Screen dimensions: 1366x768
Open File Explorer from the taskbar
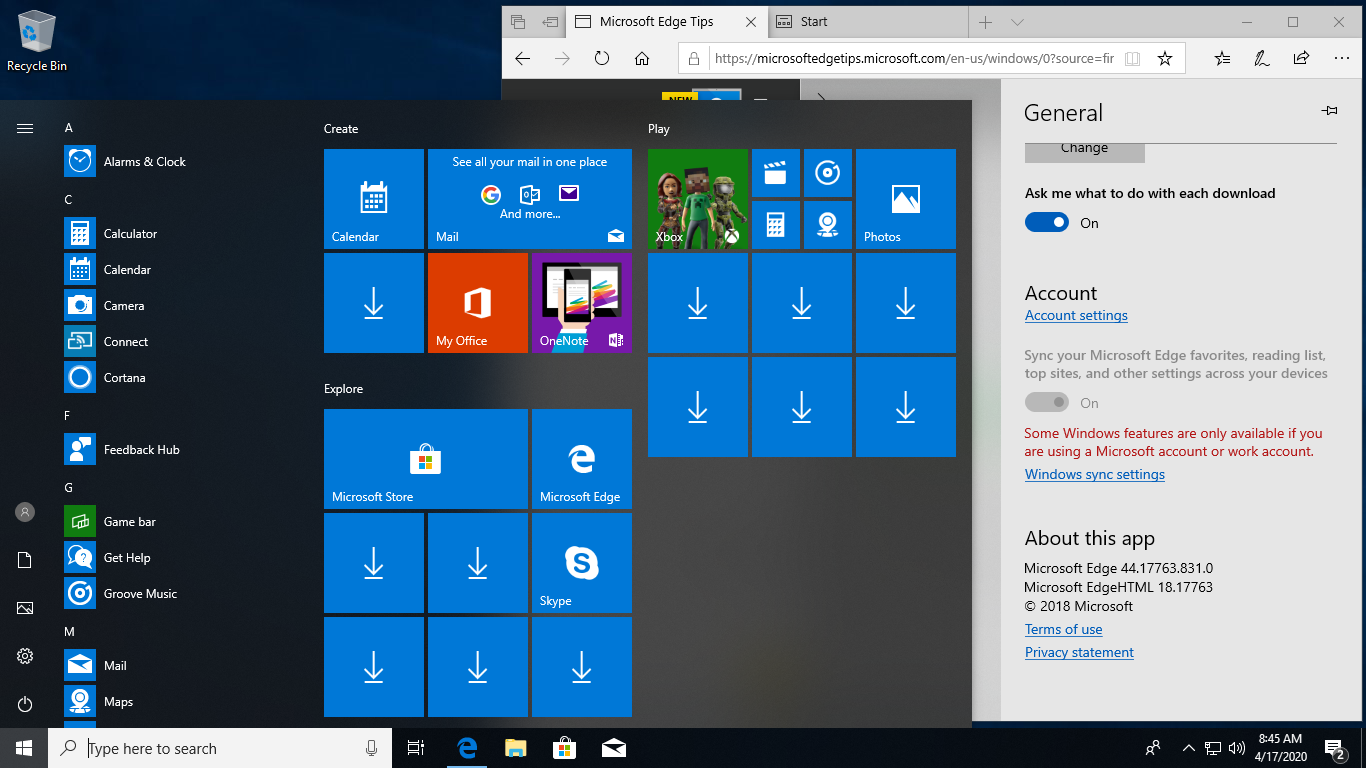pyautogui.click(x=516, y=748)
